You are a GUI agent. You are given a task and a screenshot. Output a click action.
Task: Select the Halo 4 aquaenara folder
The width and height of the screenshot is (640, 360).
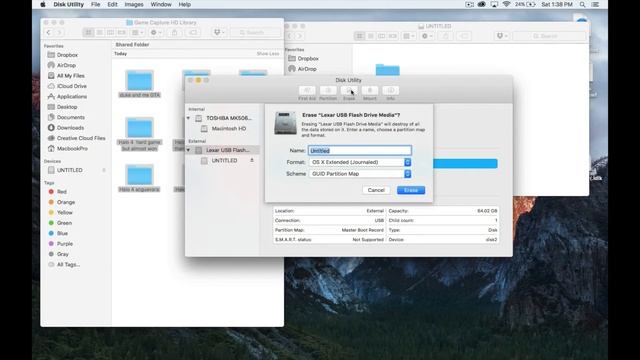pyautogui.click(x=139, y=178)
